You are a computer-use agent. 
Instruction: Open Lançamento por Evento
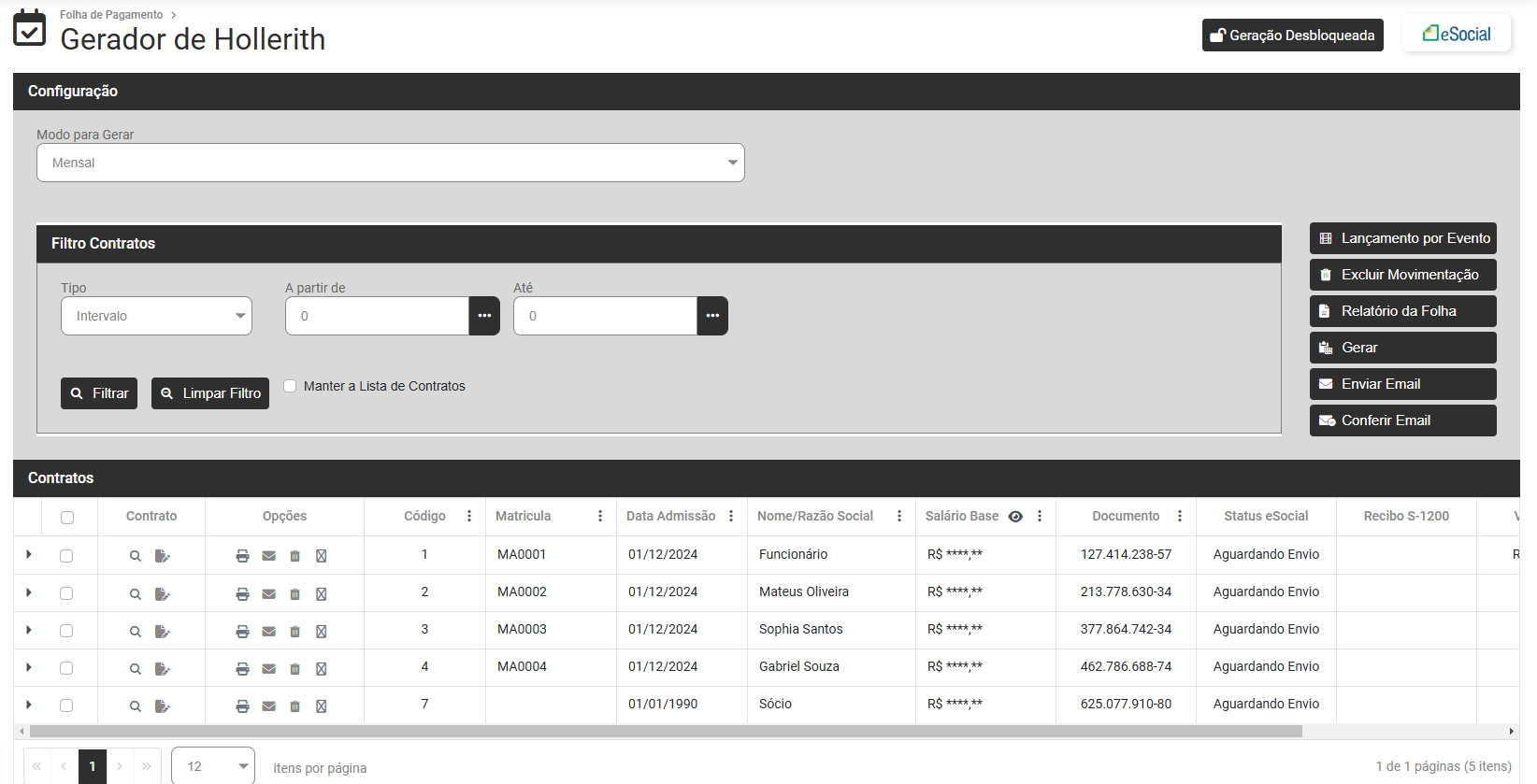pyautogui.click(x=1402, y=238)
